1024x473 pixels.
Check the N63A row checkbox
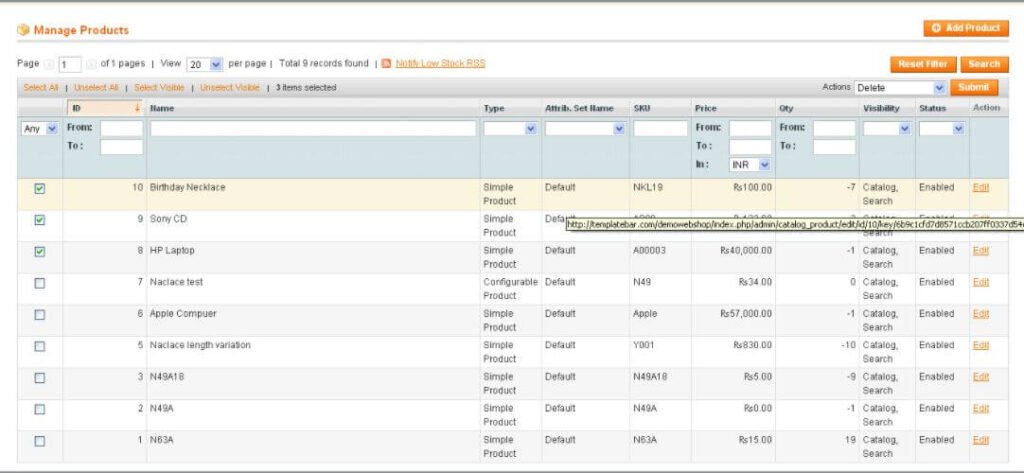tap(40, 441)
